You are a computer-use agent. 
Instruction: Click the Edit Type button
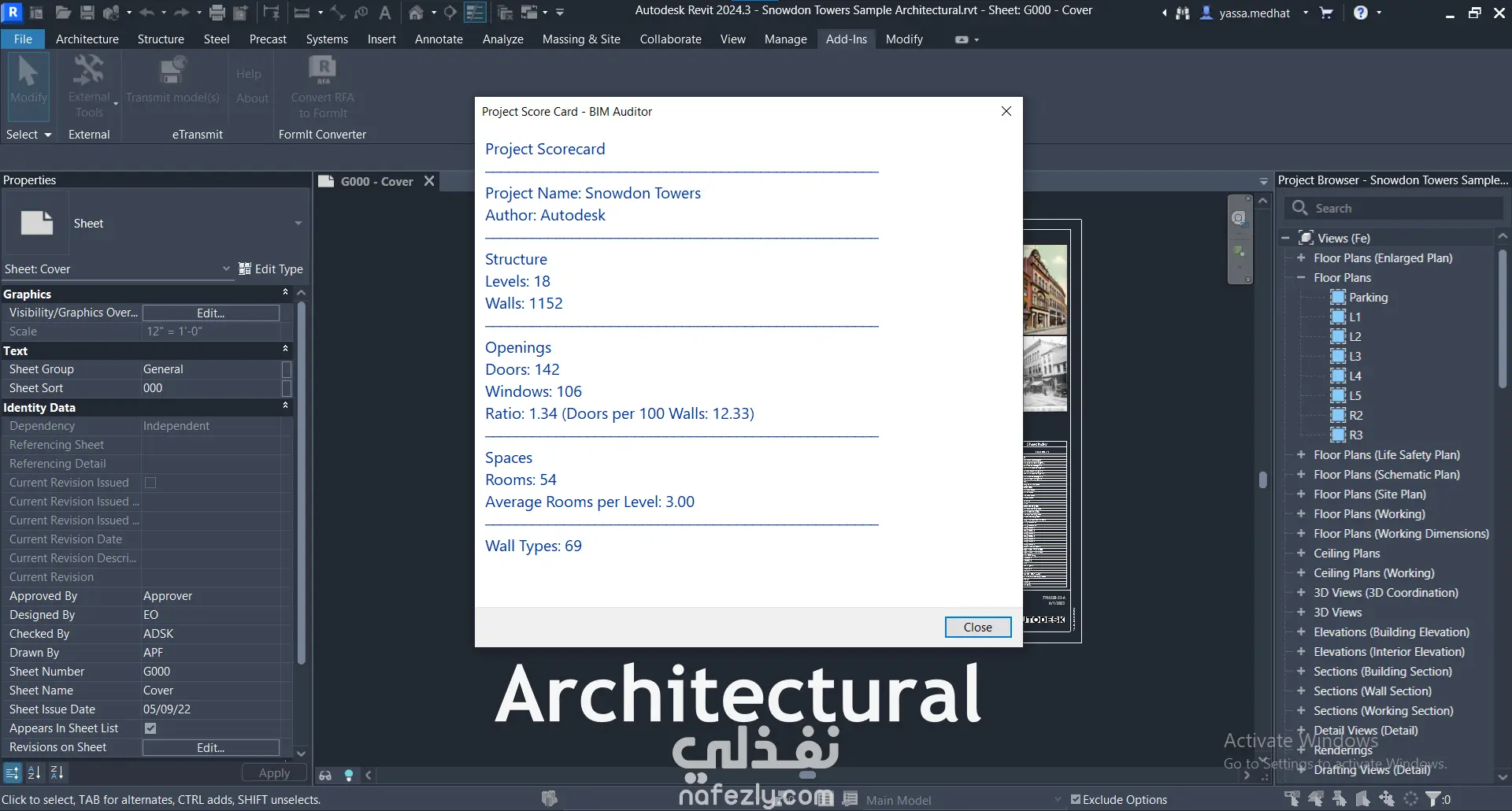pyautogui.click(x=271, y=269)
